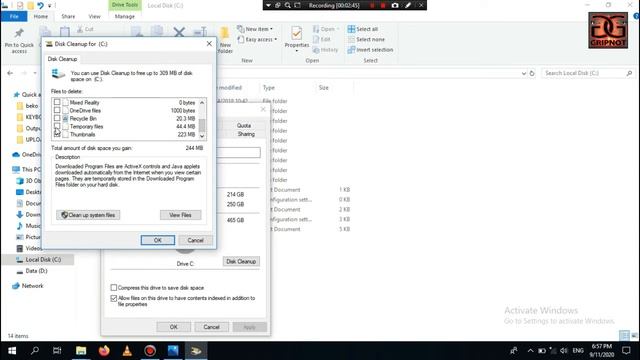Select the Disk Cleanup tab
Image resolution: width=640 pixels, height=360 pixels.
point(62,59)
